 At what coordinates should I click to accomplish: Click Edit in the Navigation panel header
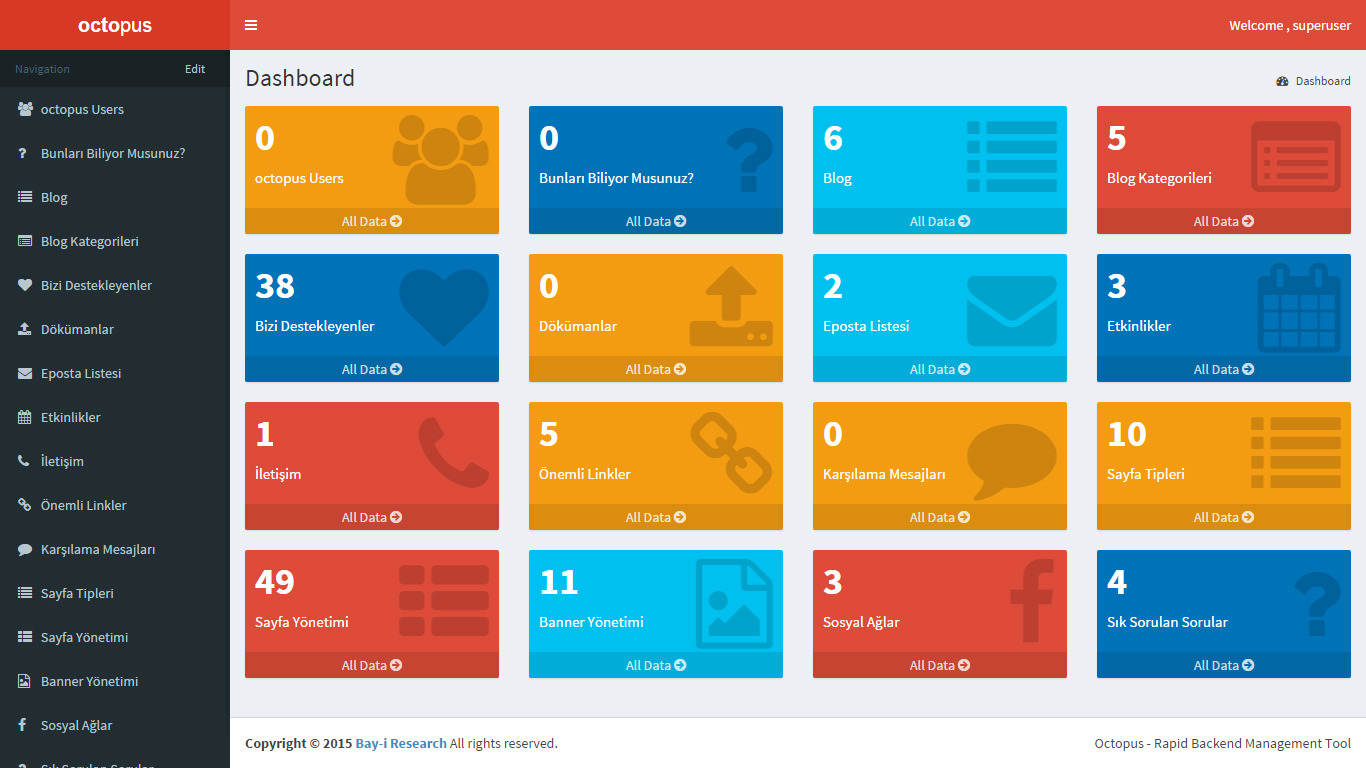pos(194,68)
